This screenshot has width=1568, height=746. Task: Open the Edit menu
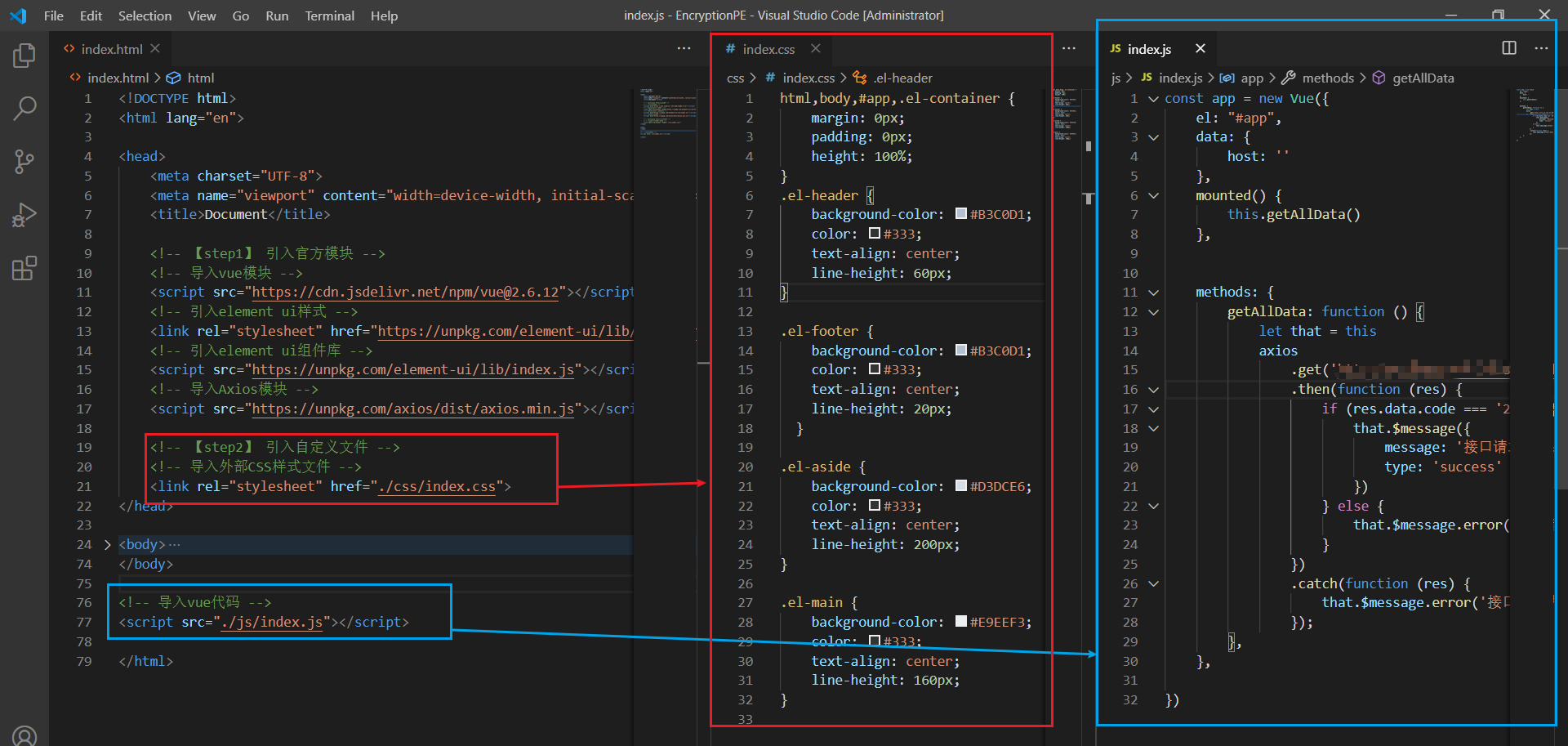point(91,16)
